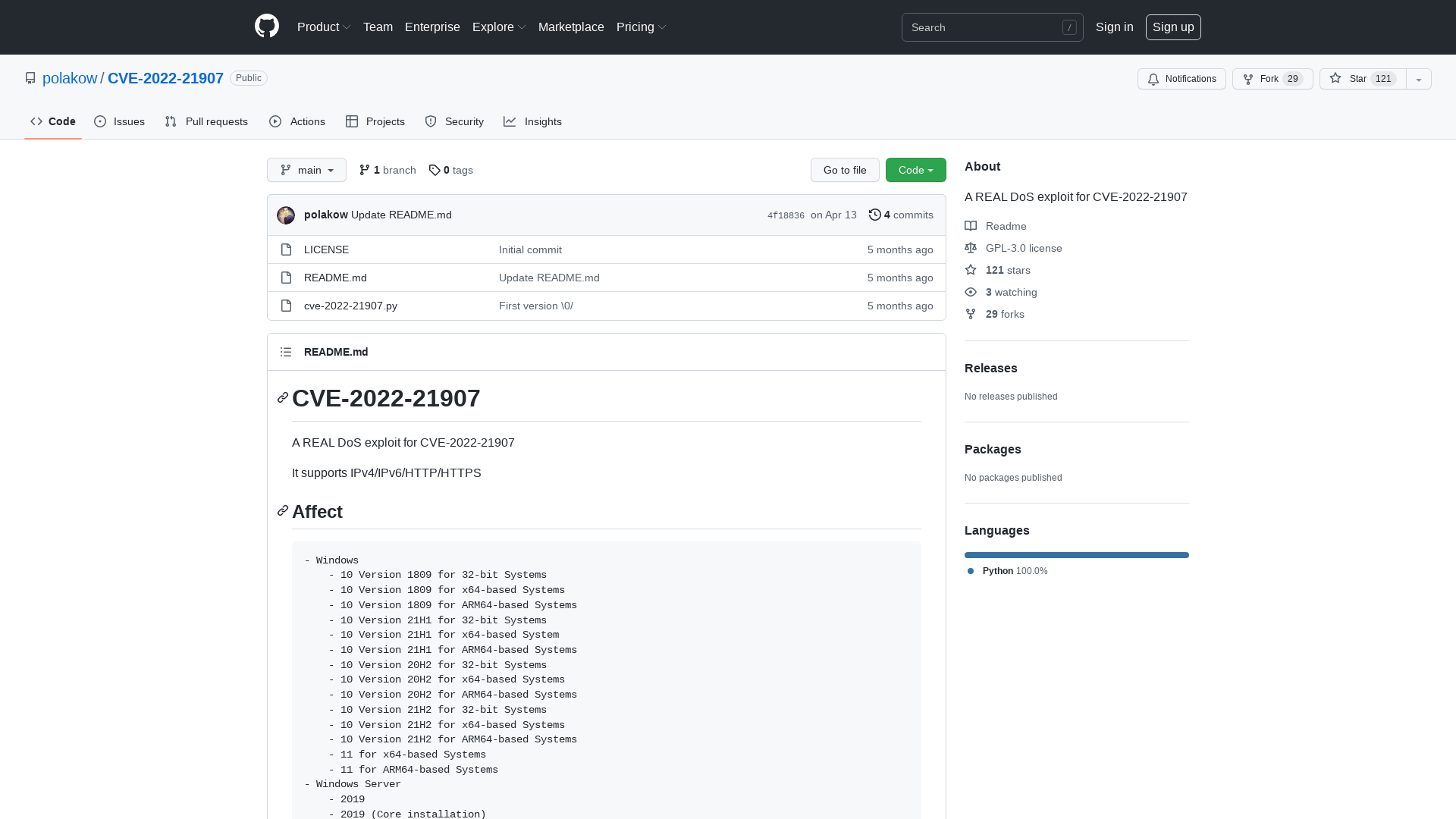The width and height of the screenshot is (1456, 819).
Task: Click the README.md file icon
Action: (286, 278)
